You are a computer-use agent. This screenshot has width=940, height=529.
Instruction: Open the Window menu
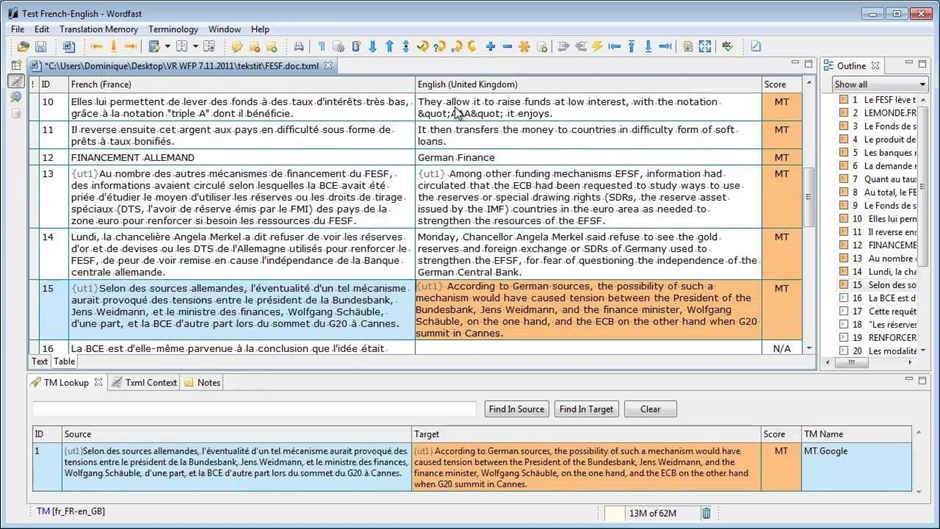coord(224,29)
